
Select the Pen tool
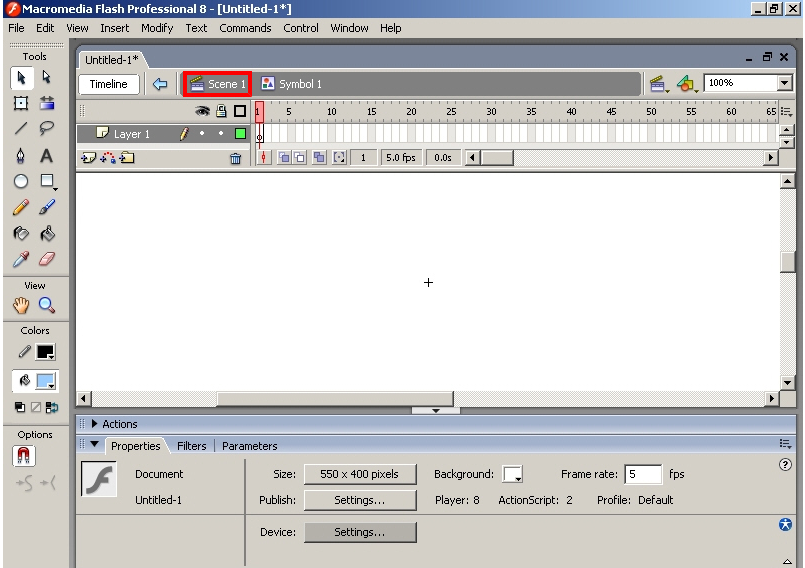[21, 156]
